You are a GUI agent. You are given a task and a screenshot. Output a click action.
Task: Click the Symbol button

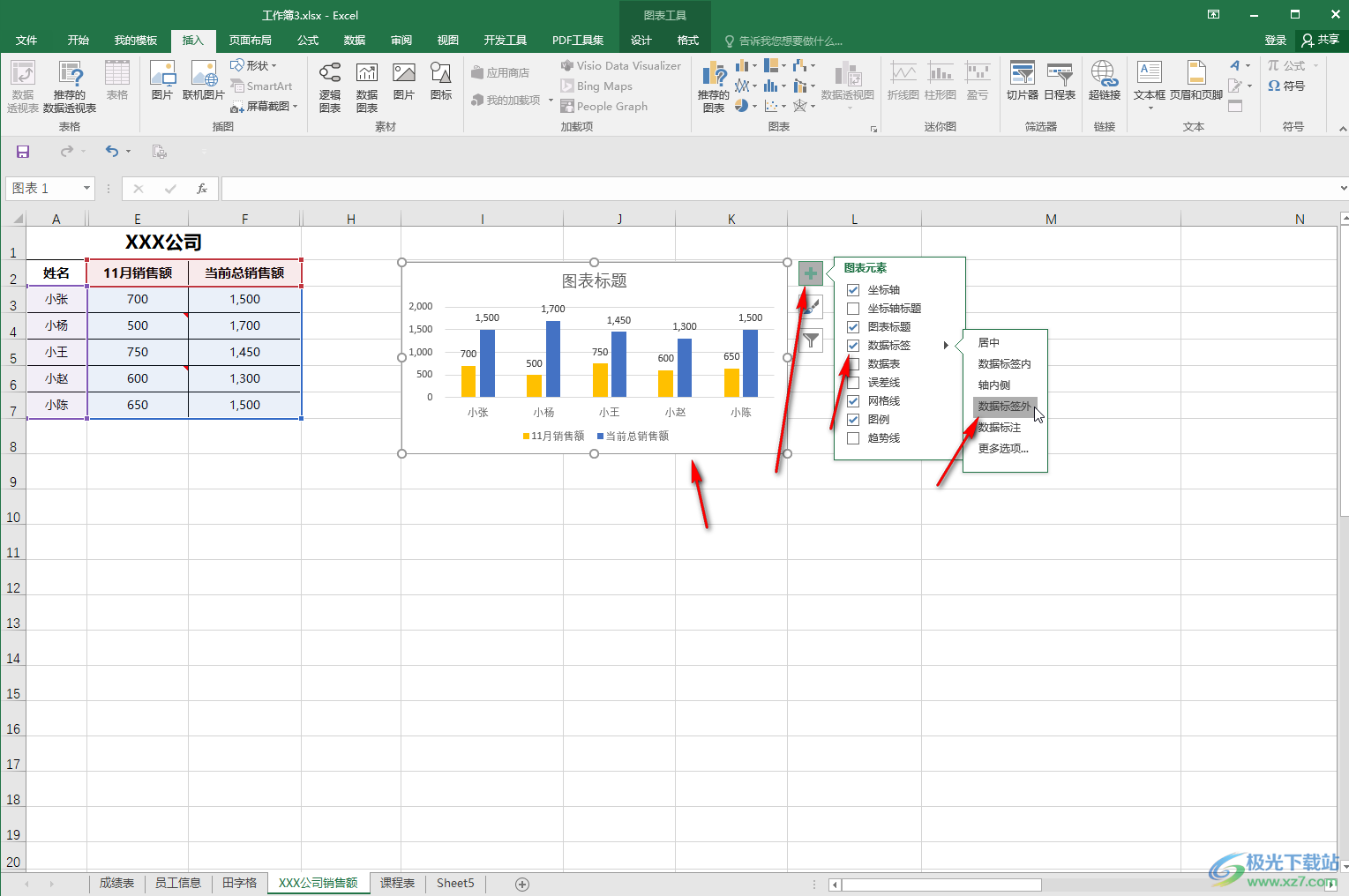click(x=1286, y=86)
